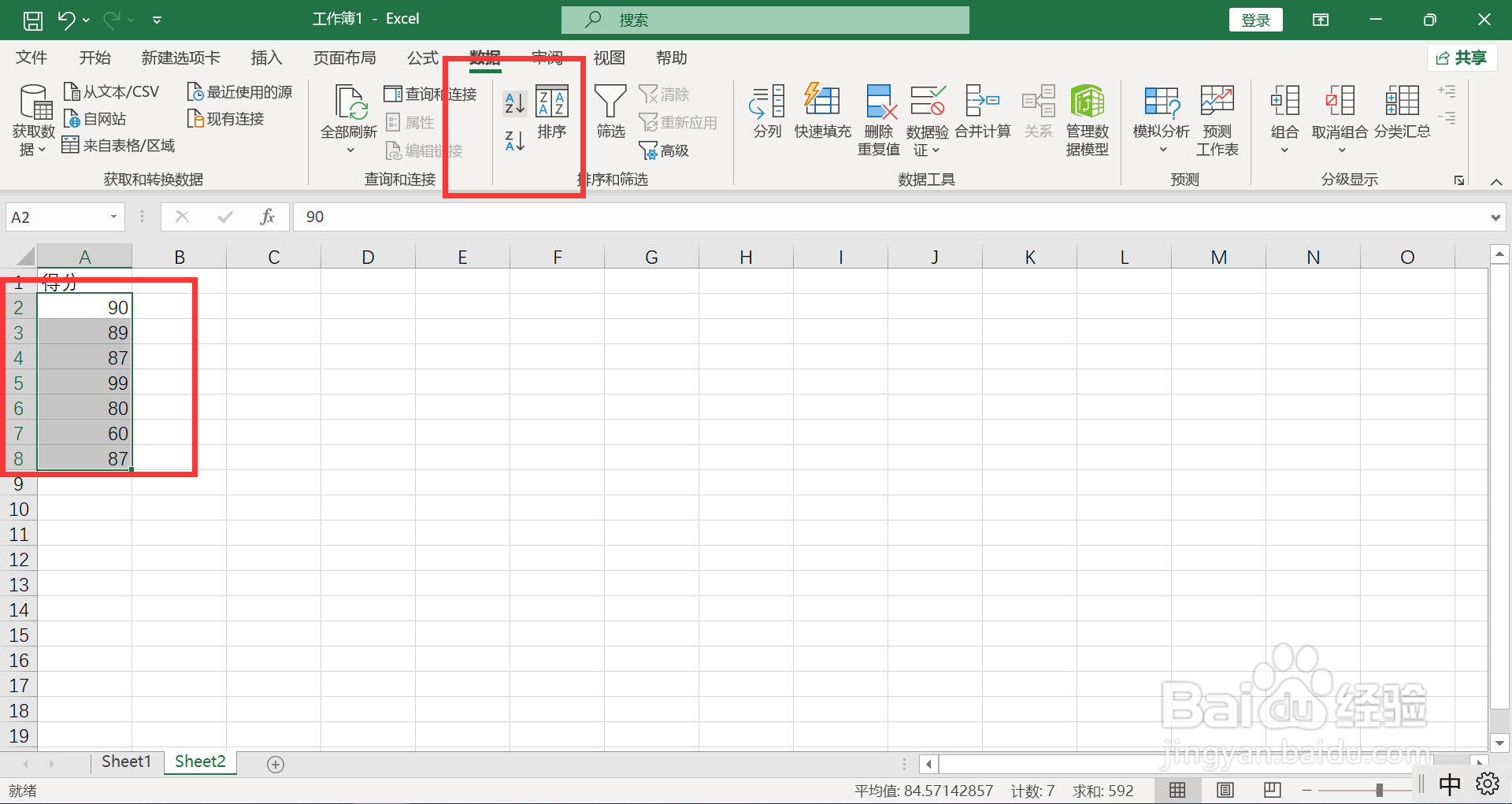Open the File (文件) tab
The width and height of the screenshot is (1512, 804).
31,57
